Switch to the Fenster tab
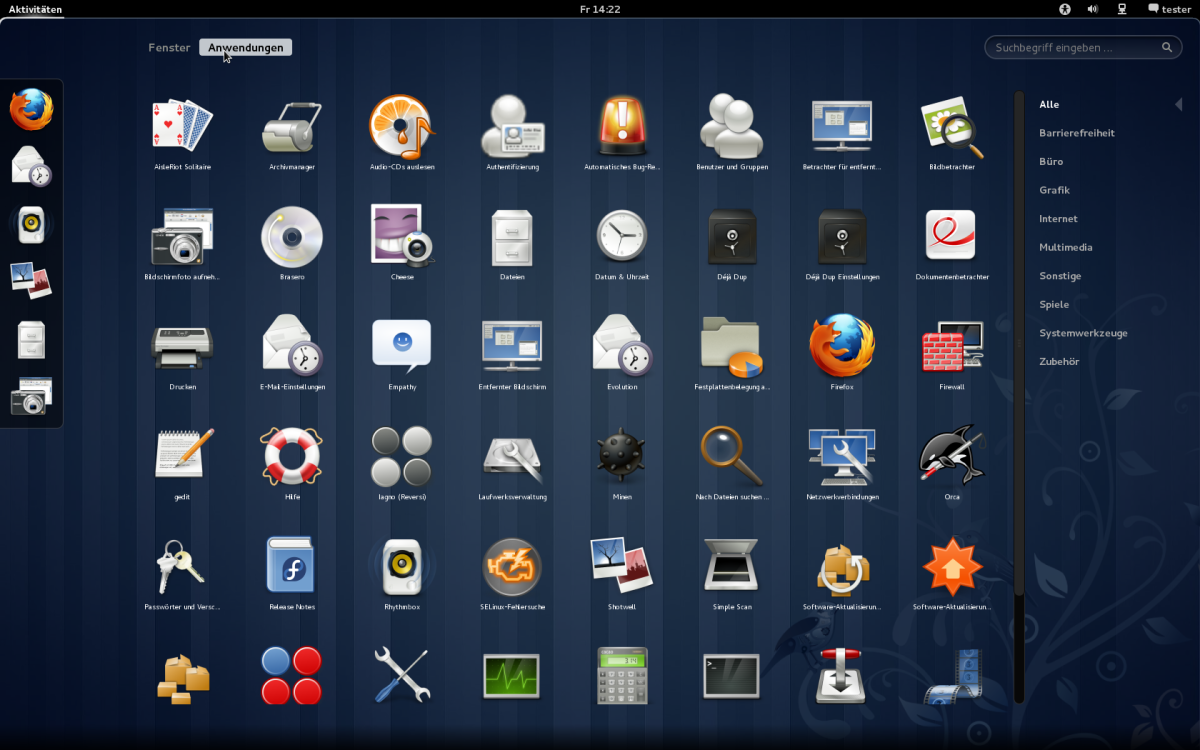 tap(169, 47)
